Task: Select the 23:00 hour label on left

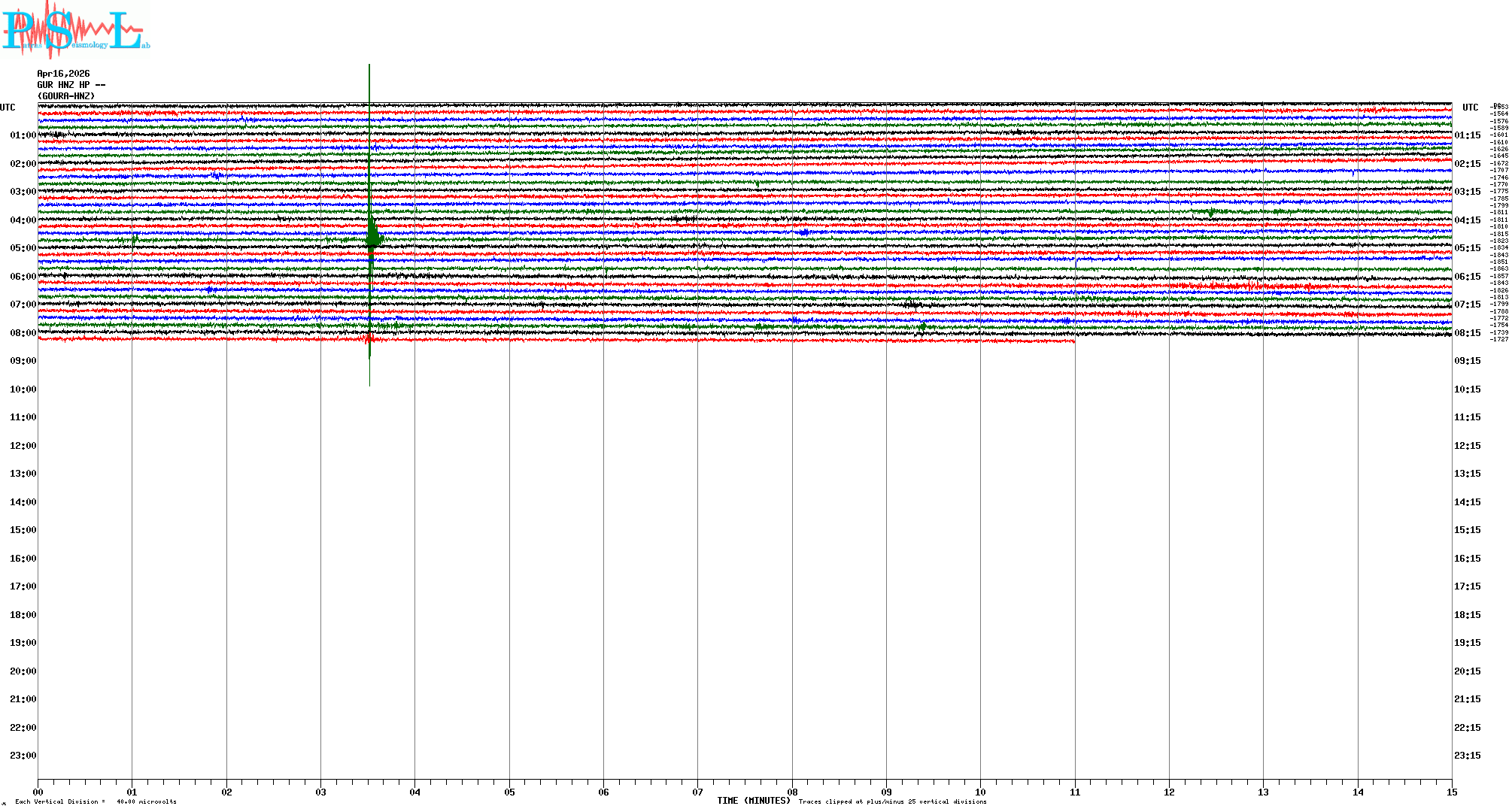Action: pos(23,756)
